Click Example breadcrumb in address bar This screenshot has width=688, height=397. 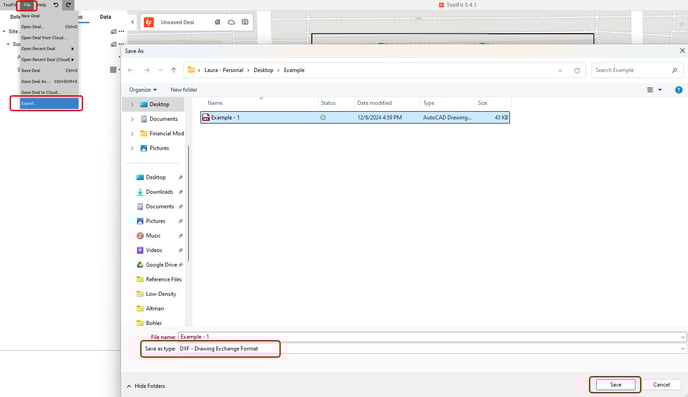(294, 70)
